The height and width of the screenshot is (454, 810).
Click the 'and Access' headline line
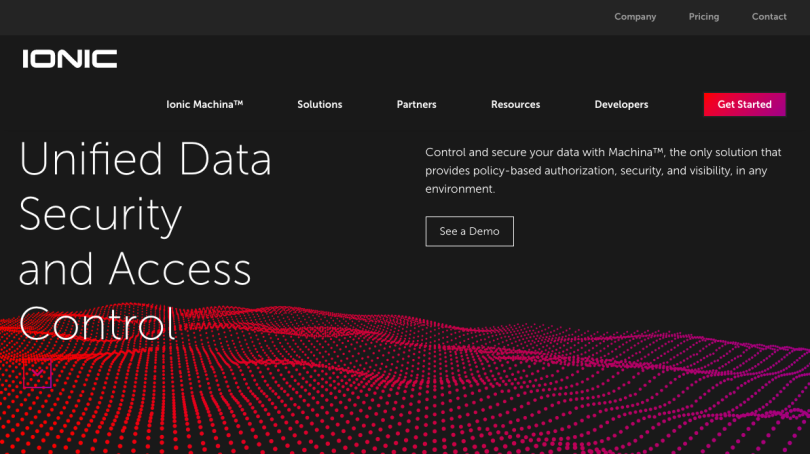135,269
